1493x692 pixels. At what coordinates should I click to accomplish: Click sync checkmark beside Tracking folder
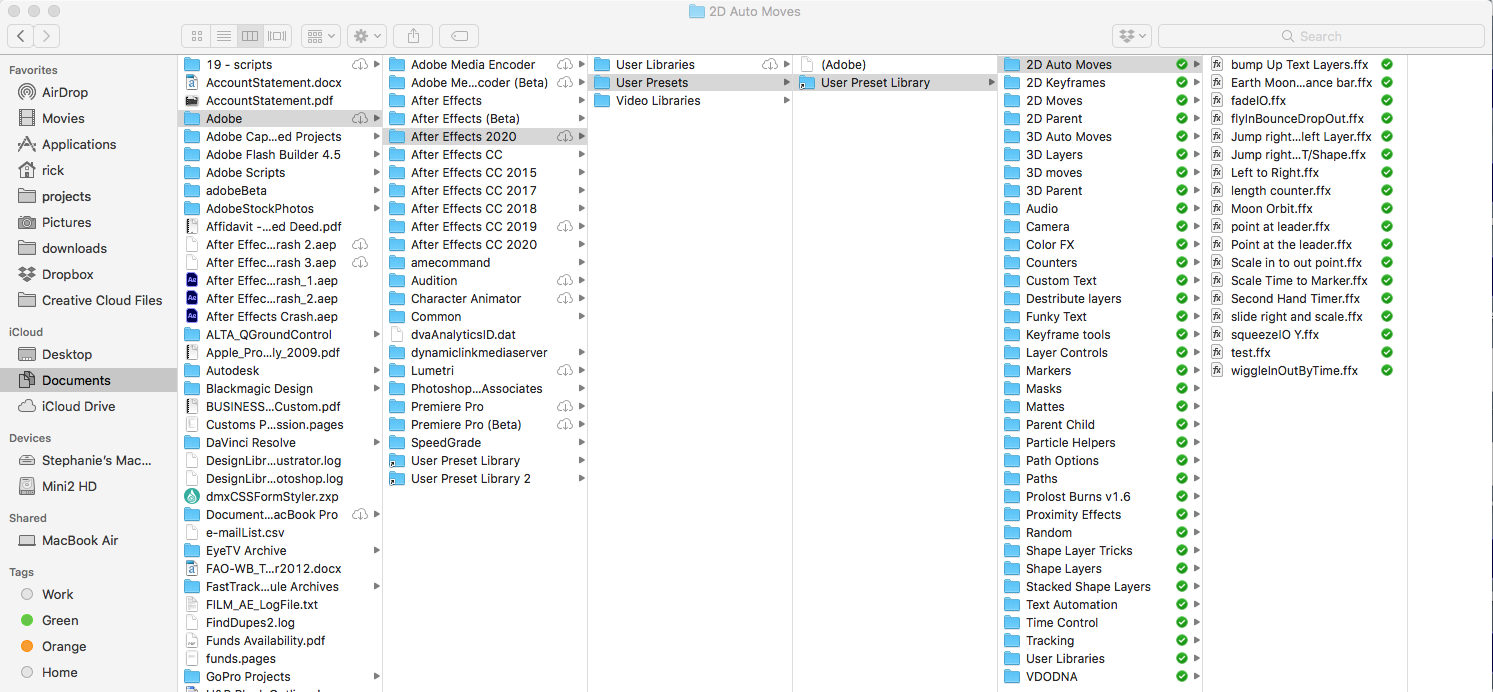(1181, 640)
